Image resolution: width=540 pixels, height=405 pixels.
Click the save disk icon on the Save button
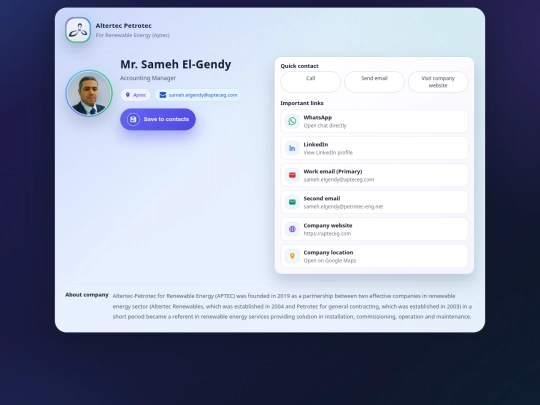(133, 119)
